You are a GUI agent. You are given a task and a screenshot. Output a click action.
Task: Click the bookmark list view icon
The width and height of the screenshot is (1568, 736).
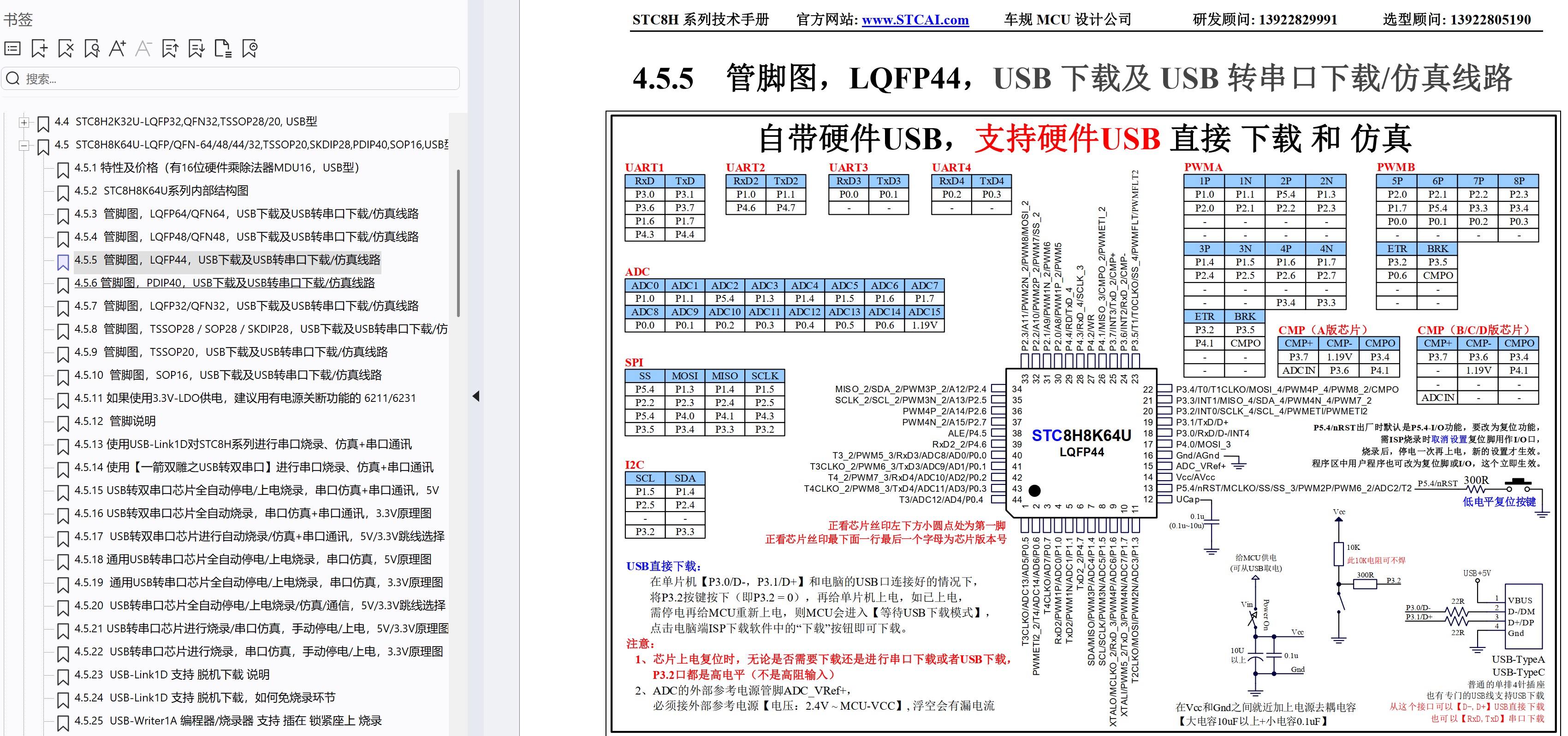click(x=13, y=49)
